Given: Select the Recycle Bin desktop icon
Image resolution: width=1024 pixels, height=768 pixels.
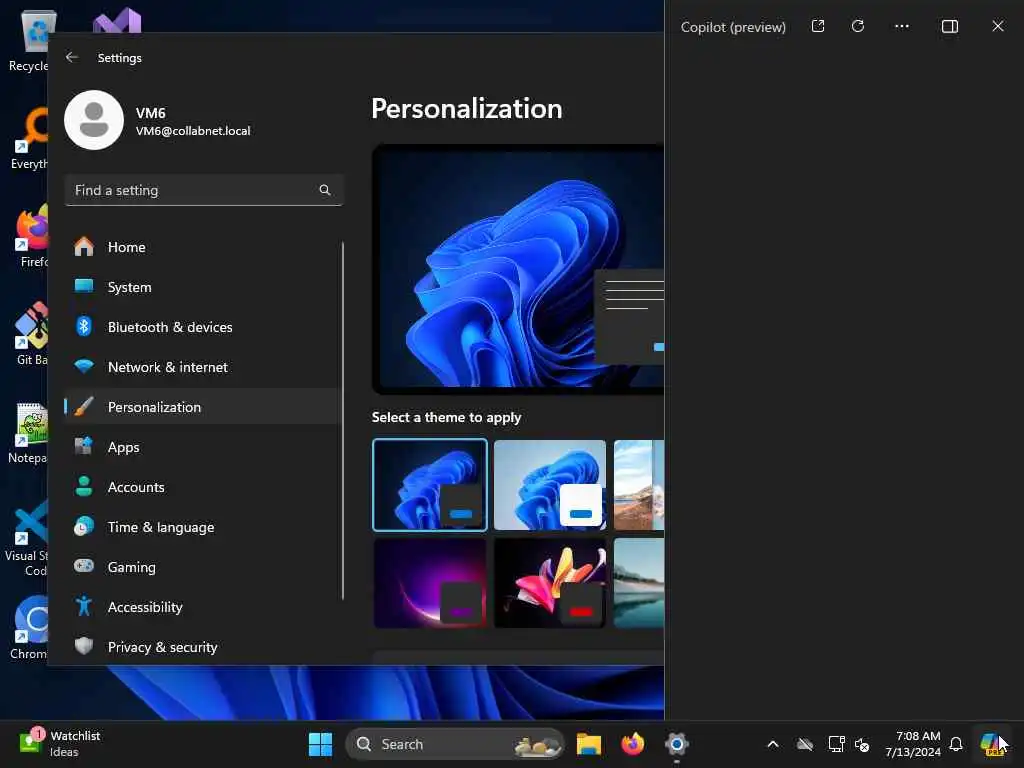Looking at the screenshot, I should [x=28, y=40].
